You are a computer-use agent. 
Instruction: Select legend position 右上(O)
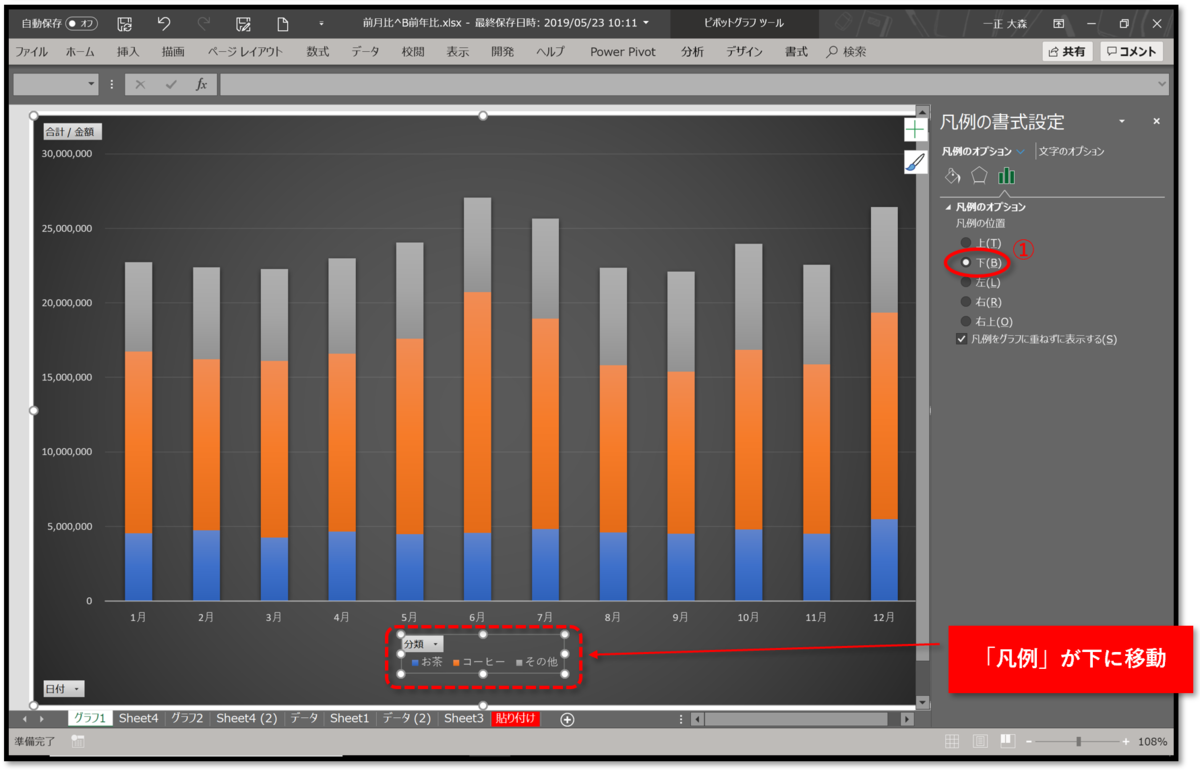(x=965, y=321)
